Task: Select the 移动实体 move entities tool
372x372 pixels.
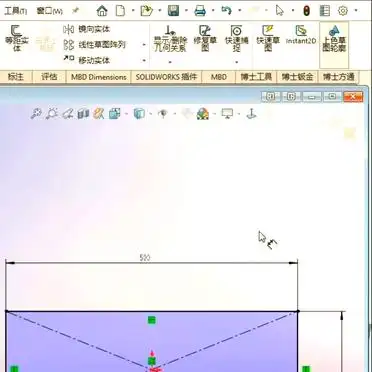Action: 87,60
